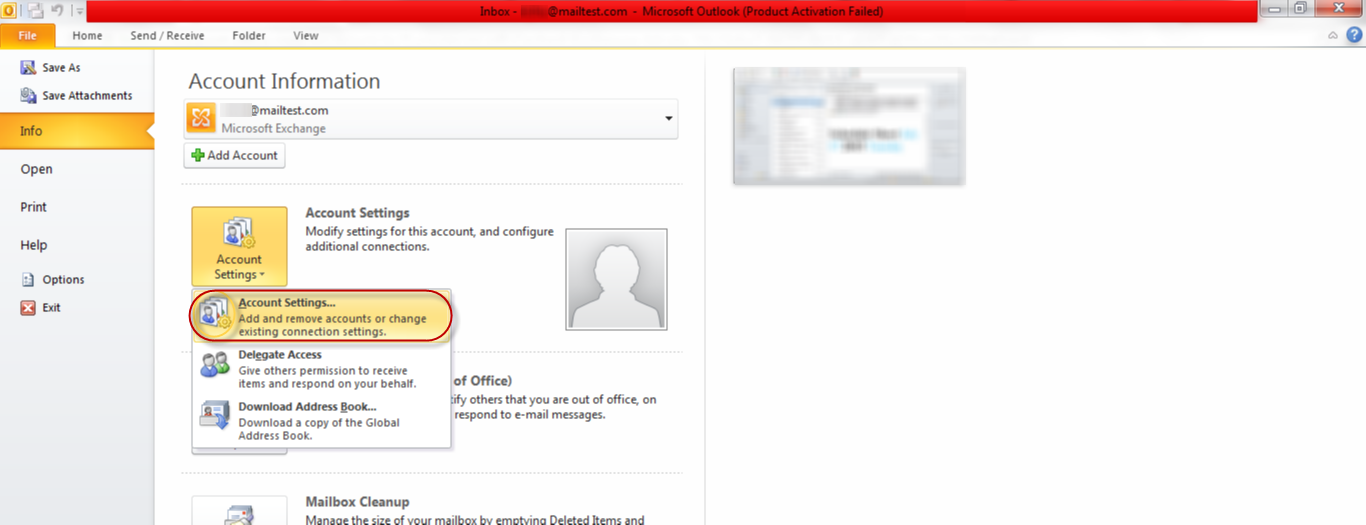Viewport: 1366px width, 525px height.
Task: Click the Undo quick access icon
Action: (x=58, y=10)
